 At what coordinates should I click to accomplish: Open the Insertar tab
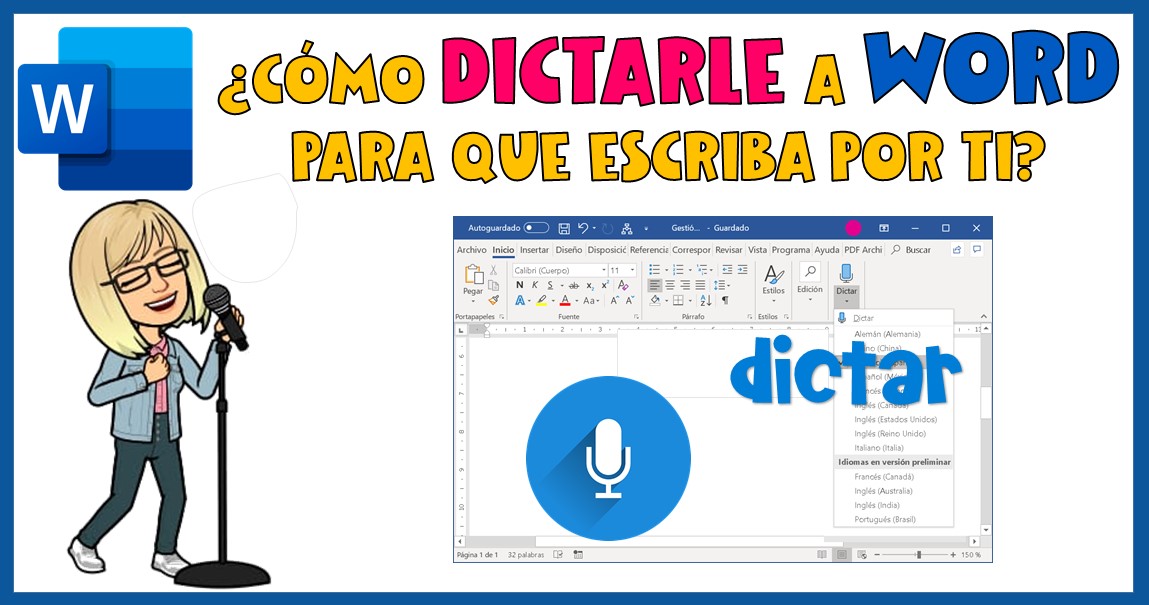[534, 250]
